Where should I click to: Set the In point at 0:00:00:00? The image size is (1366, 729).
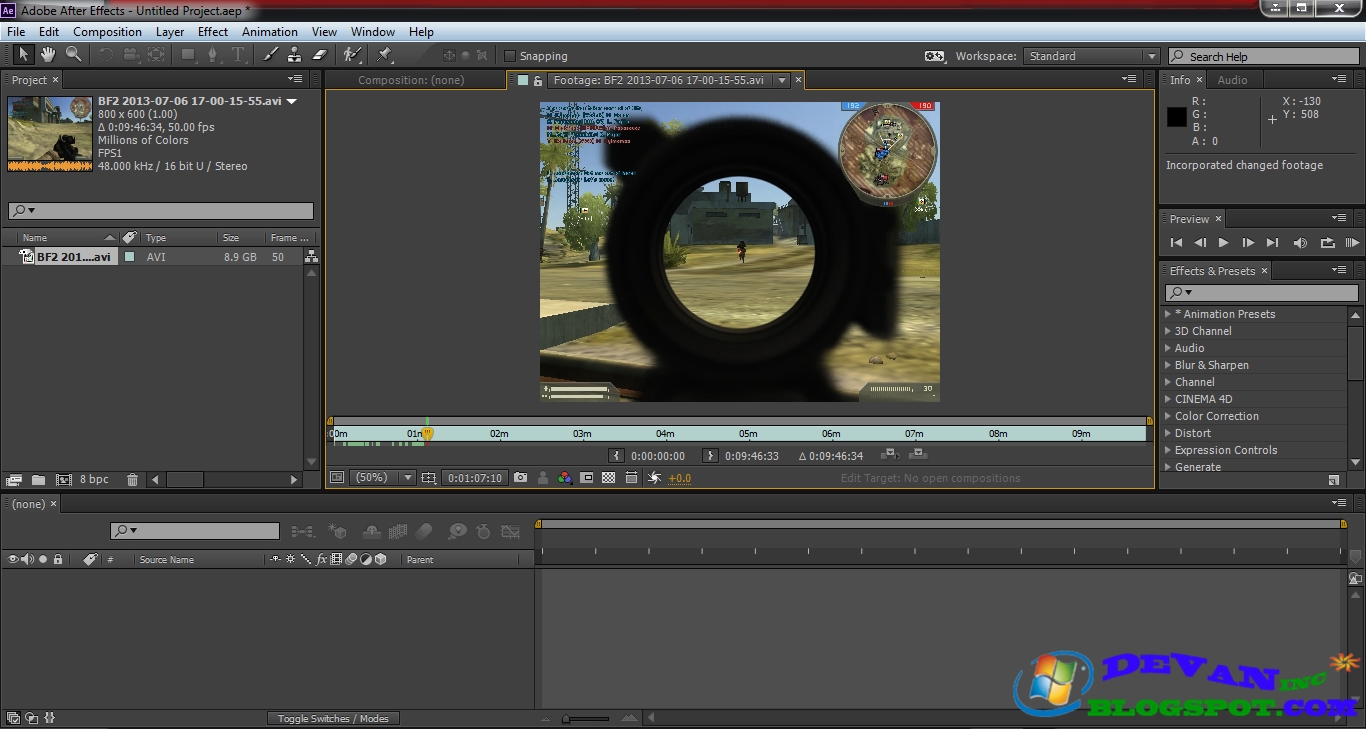tap(616, 456)
